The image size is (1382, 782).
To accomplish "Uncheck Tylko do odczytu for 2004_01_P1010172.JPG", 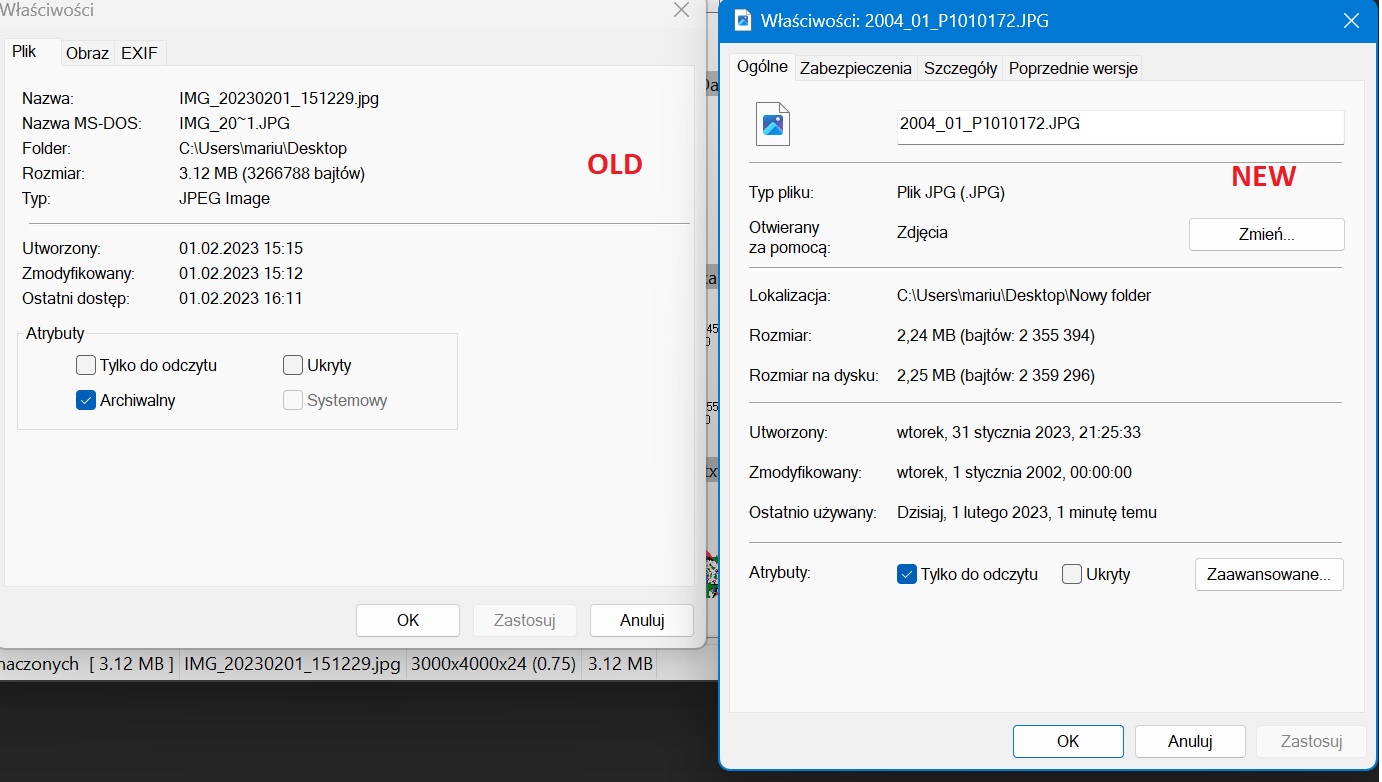I will pos(907,574).
